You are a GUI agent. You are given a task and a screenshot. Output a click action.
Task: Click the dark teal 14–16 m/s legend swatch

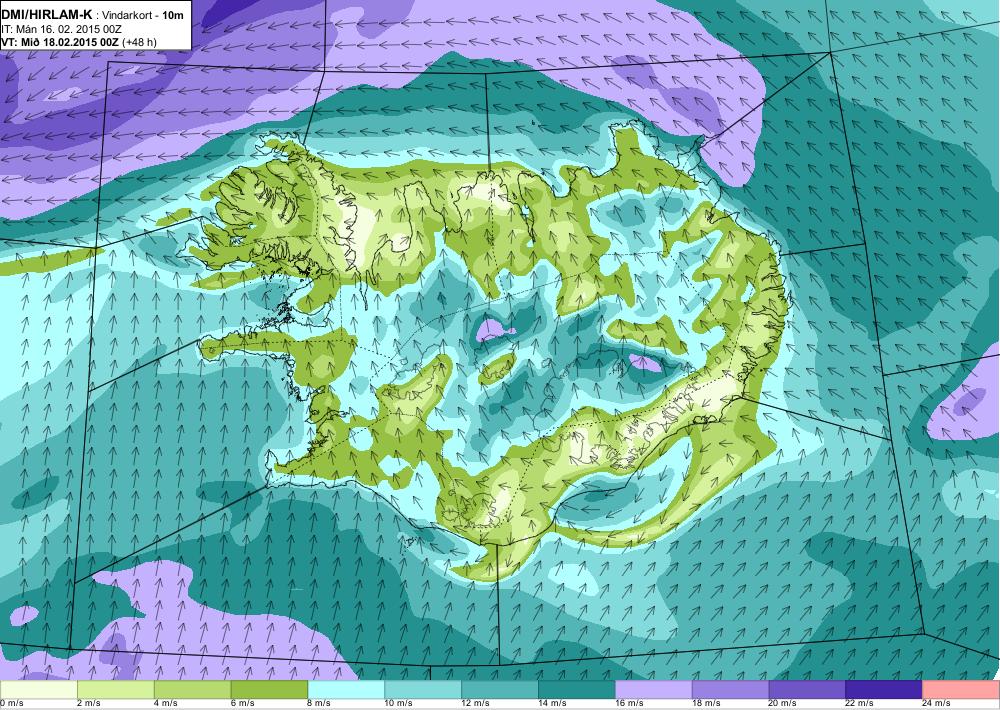pyautogui.click(x=577, y=690)
